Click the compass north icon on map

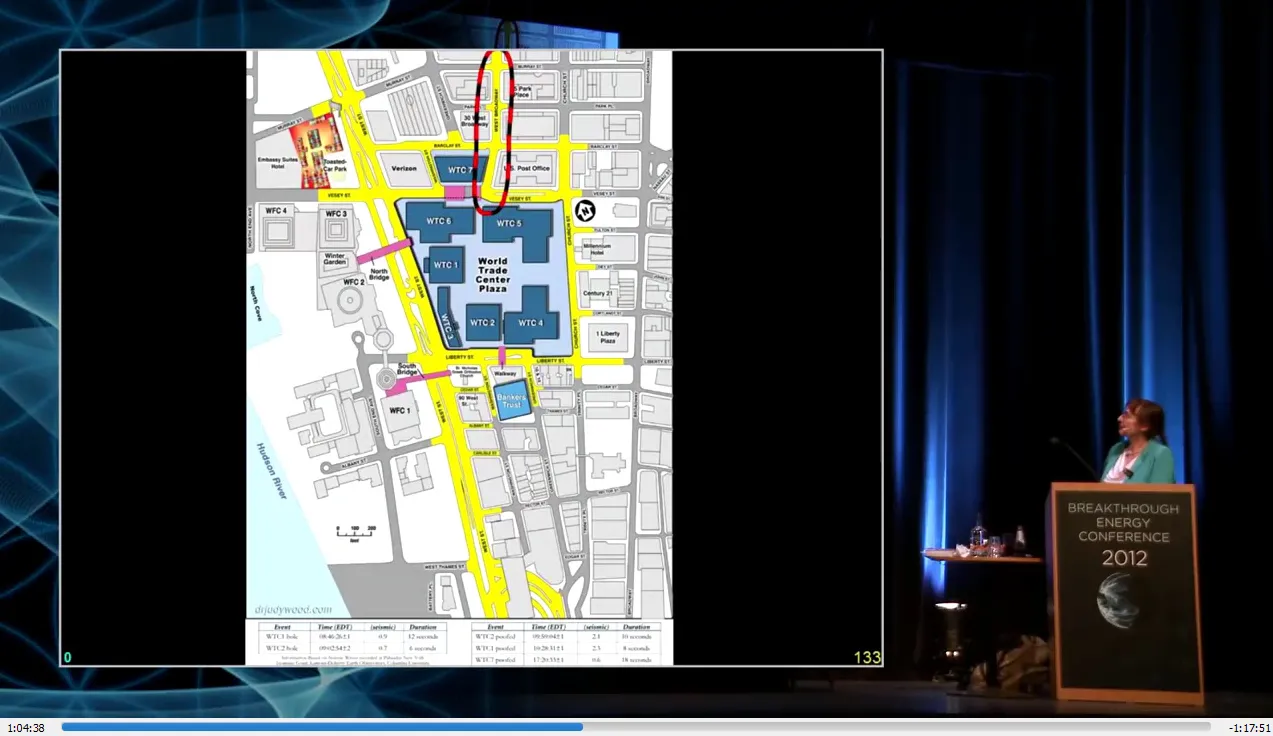586,210
